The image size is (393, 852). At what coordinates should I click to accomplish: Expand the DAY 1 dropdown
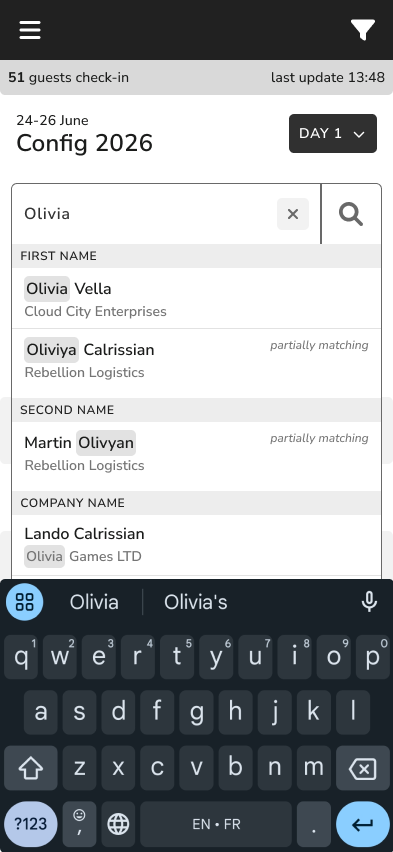click(x=333, y=134)
